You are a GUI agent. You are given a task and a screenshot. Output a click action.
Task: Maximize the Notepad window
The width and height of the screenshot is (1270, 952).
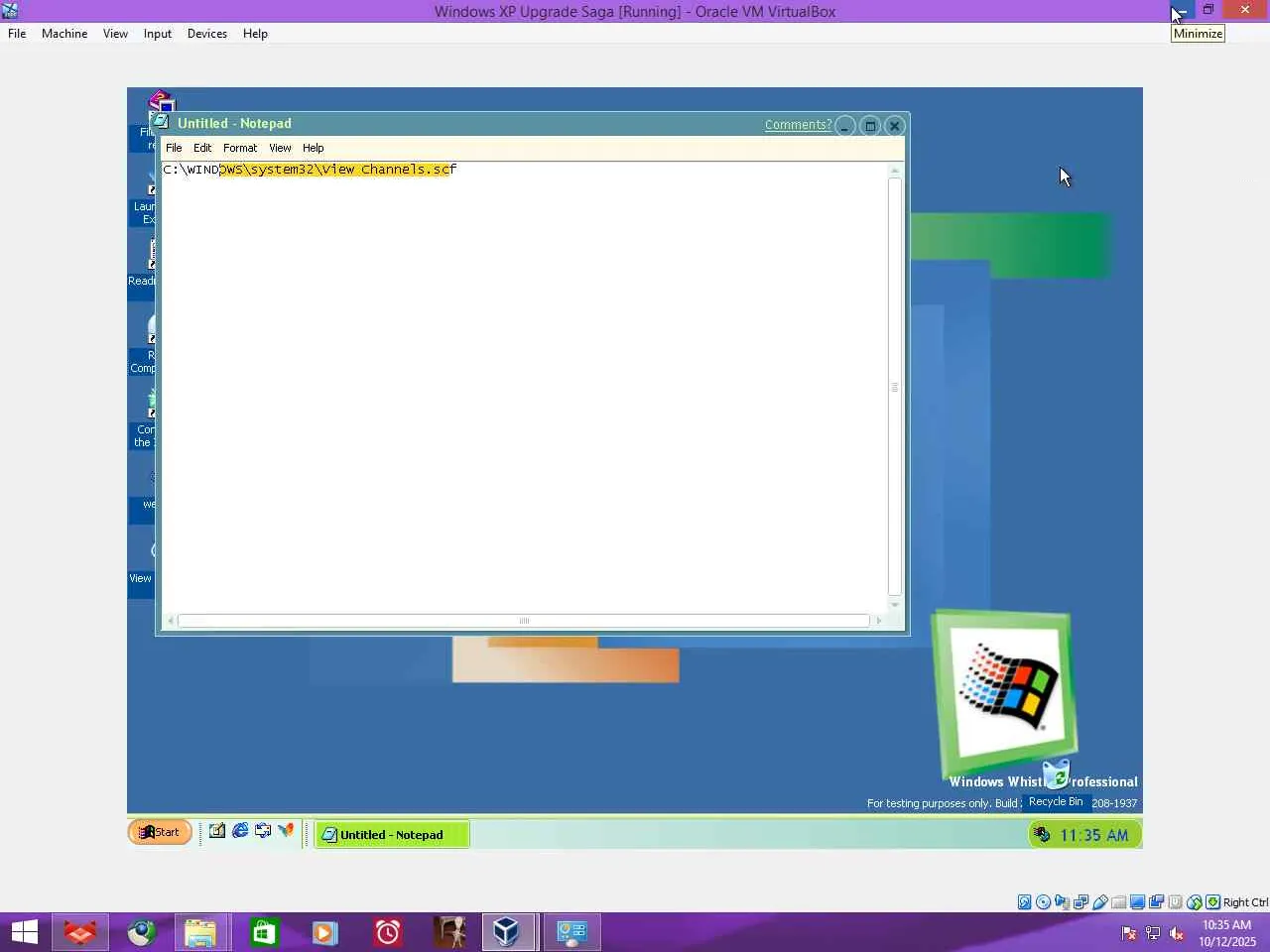click(x=870, y=126)
